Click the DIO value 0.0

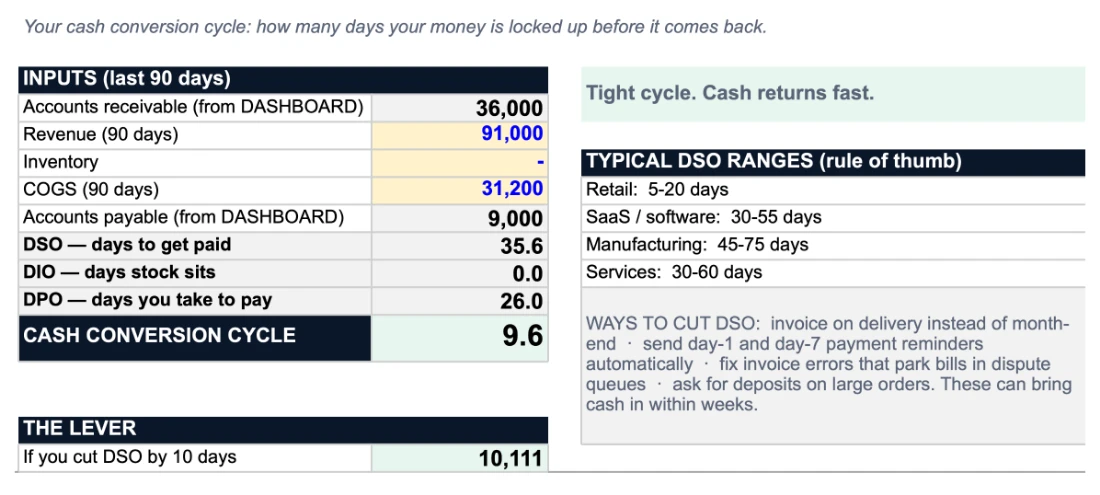[460, 273]
